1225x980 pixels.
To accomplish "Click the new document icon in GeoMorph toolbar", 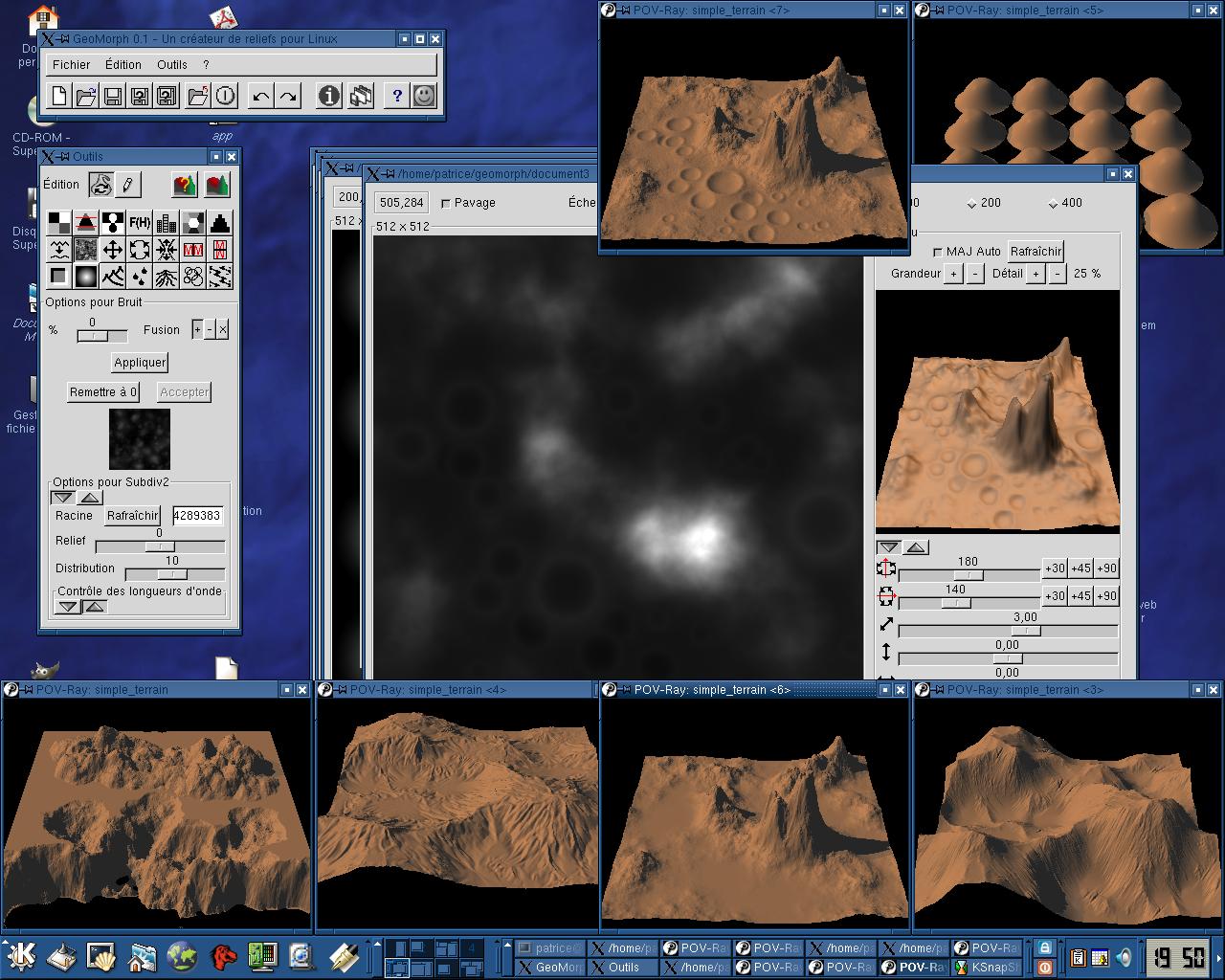I will [x=59, y=96].
